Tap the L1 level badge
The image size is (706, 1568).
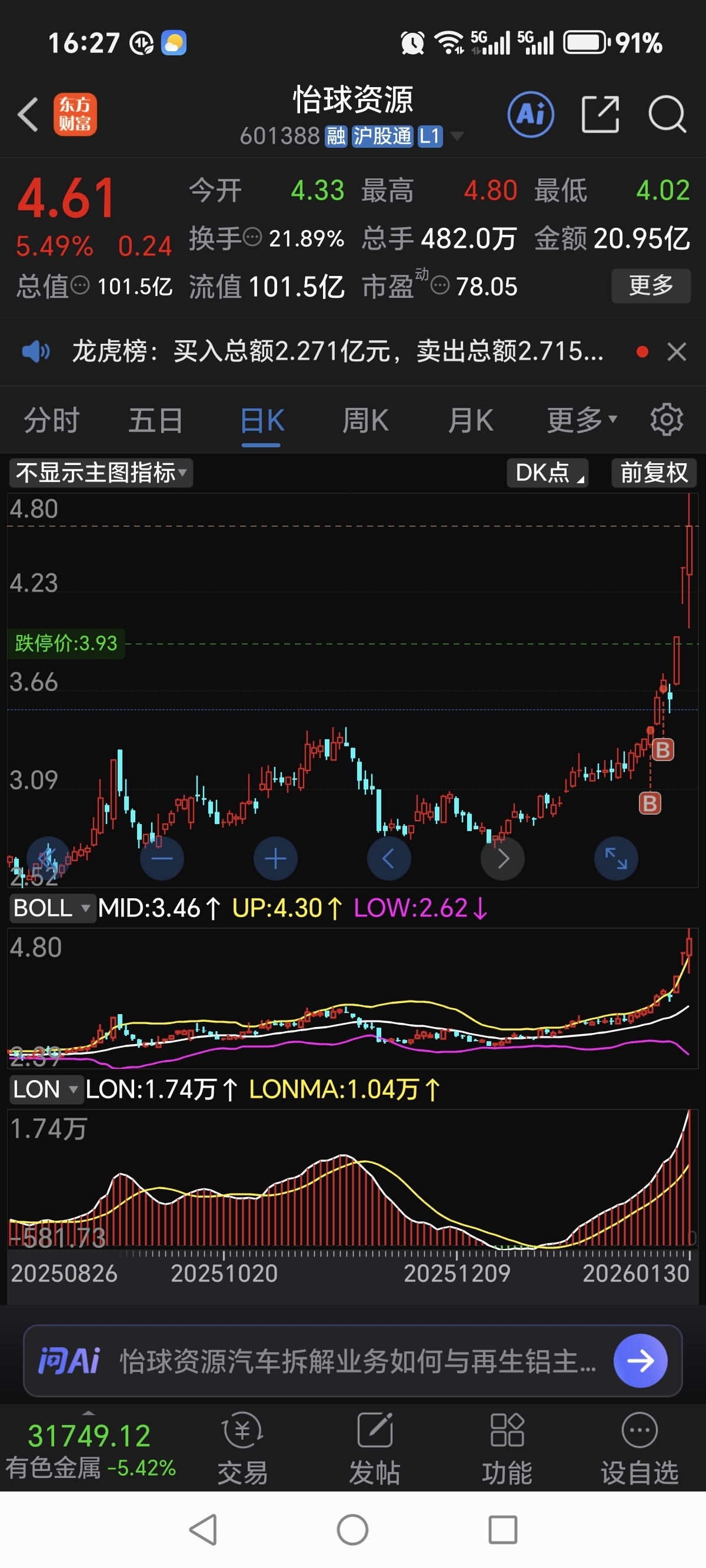click(429, 137)
